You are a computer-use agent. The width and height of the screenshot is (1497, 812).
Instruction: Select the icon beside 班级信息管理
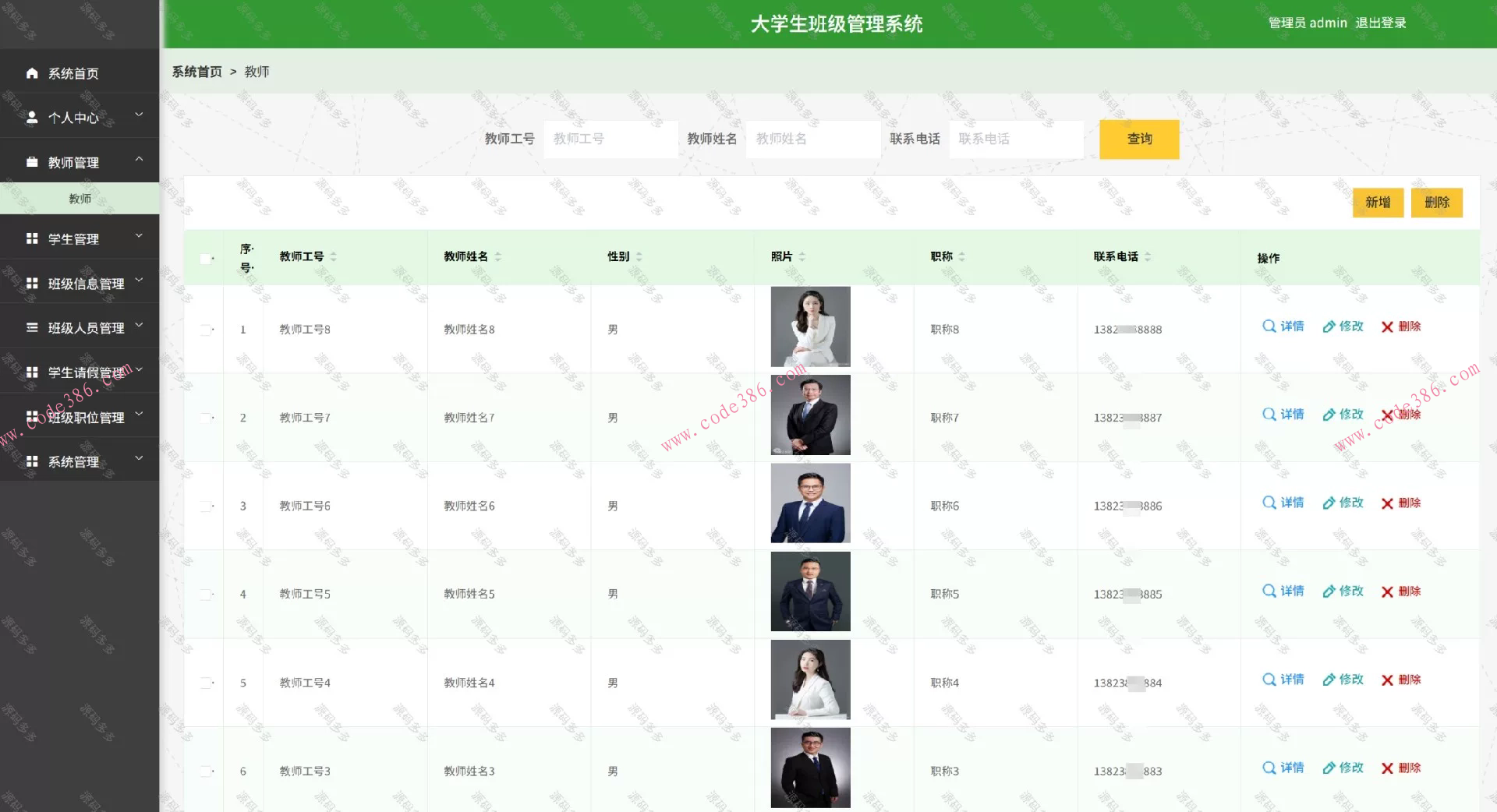coord(32,283)
